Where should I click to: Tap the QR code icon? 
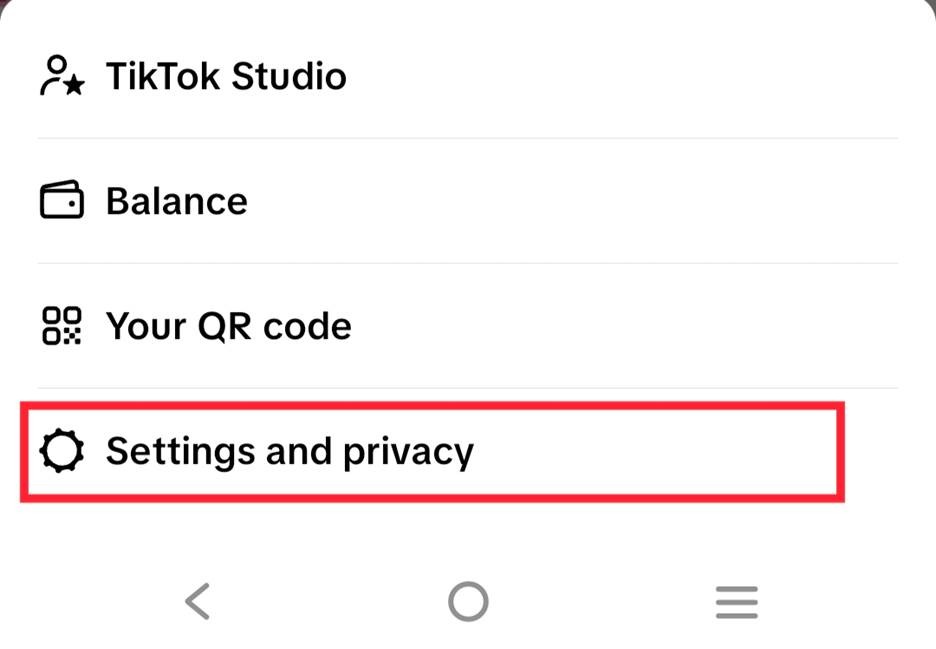(60, 325)
